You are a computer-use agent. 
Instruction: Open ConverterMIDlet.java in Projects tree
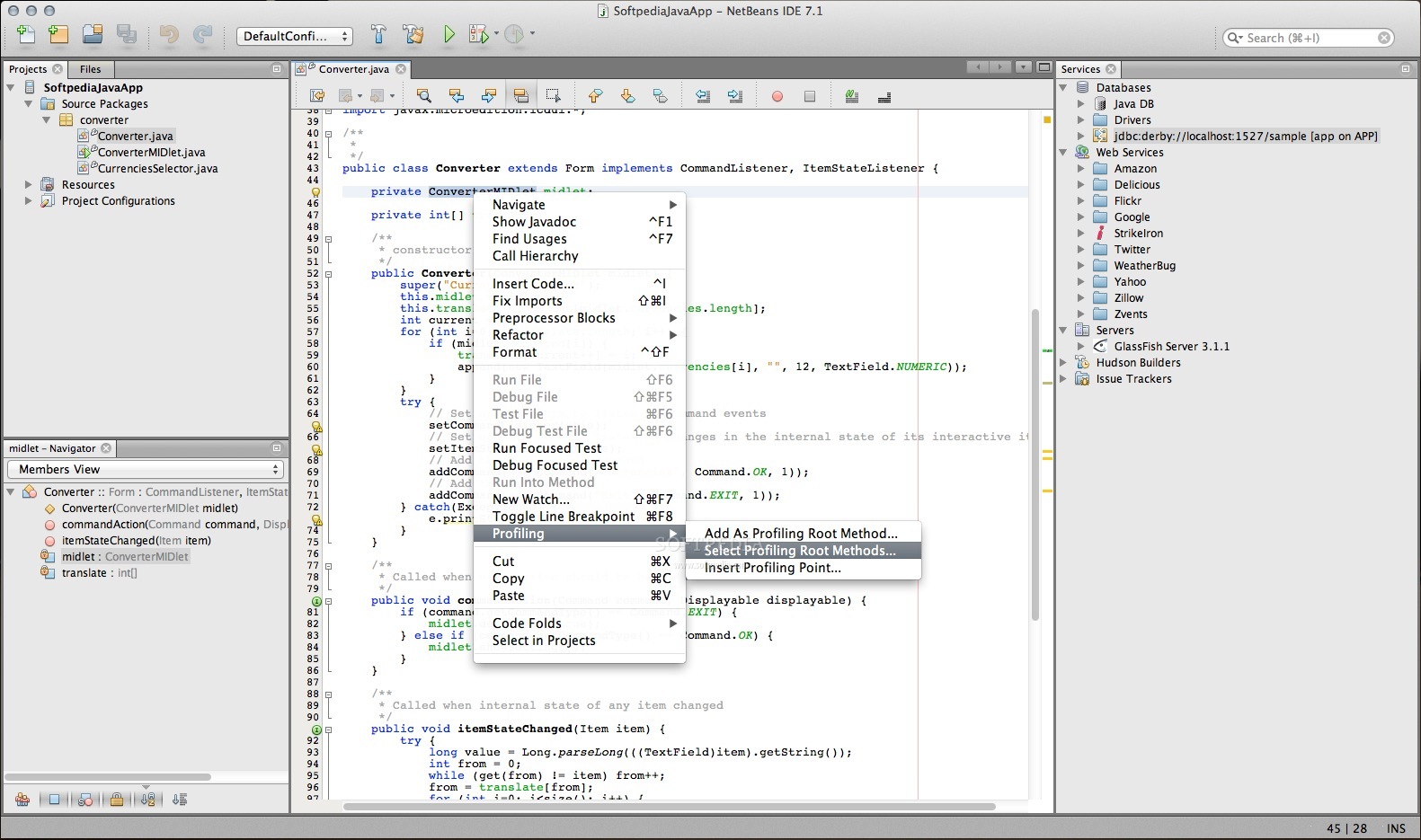(x=151, y=153)
